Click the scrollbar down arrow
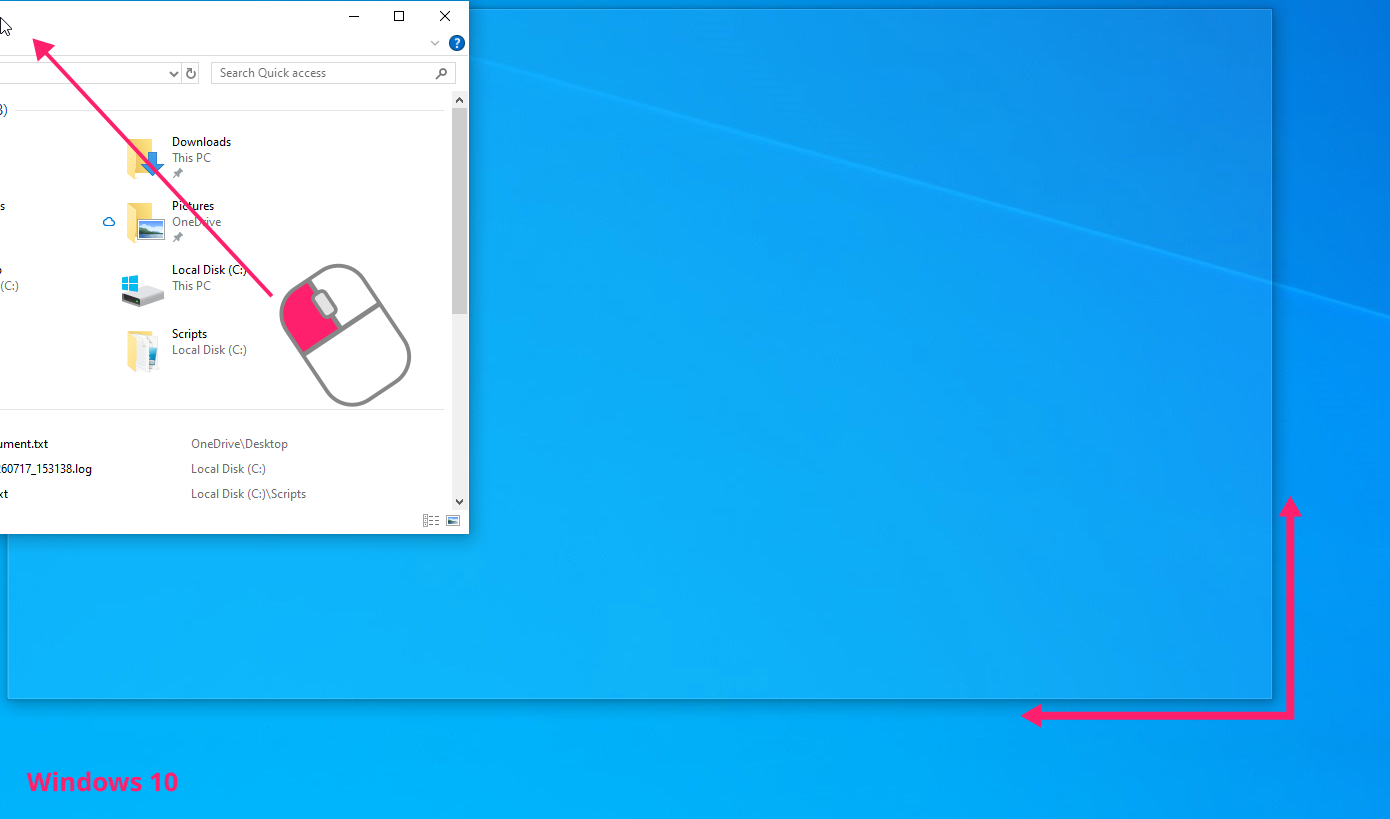This screenshot has width=1390, height=819. click(x=460, y=502)
